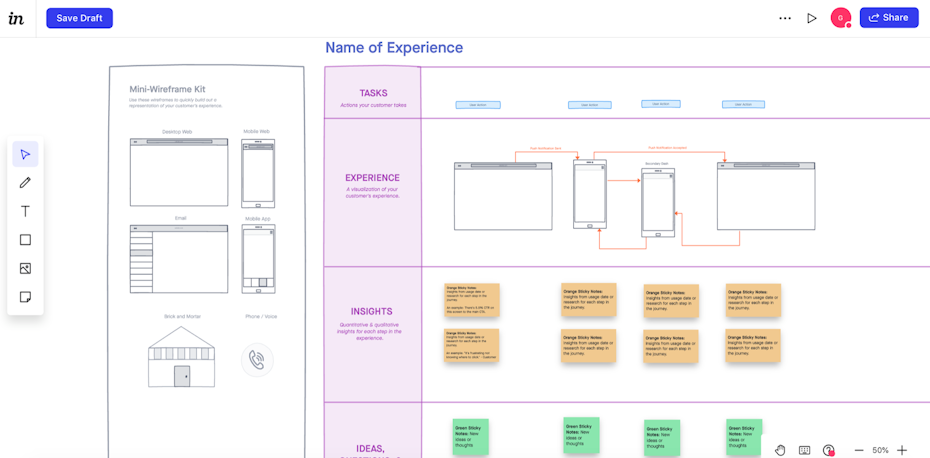Viewport: 930px width, 458px height.
Task: Open the Image insert tool
Action: (x=25, y=268)
